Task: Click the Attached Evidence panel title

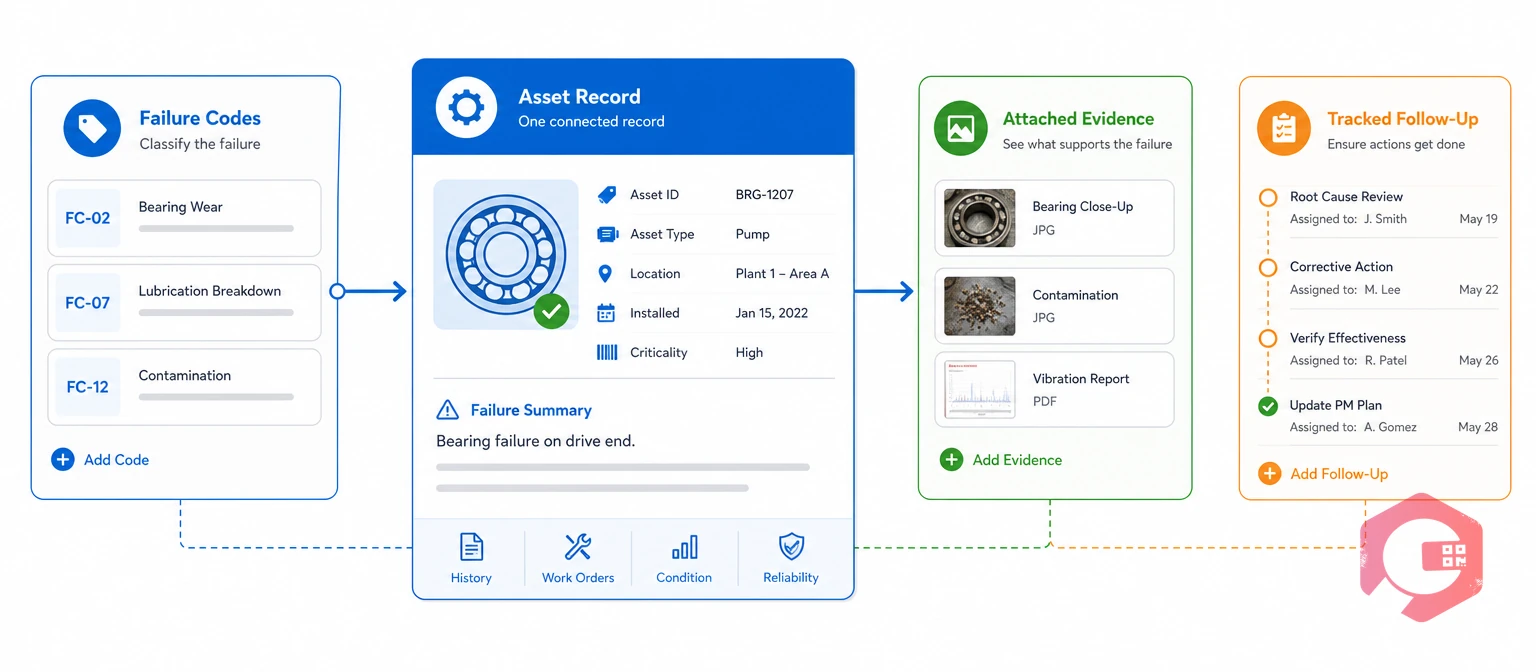Action: tap(1078, 119)
